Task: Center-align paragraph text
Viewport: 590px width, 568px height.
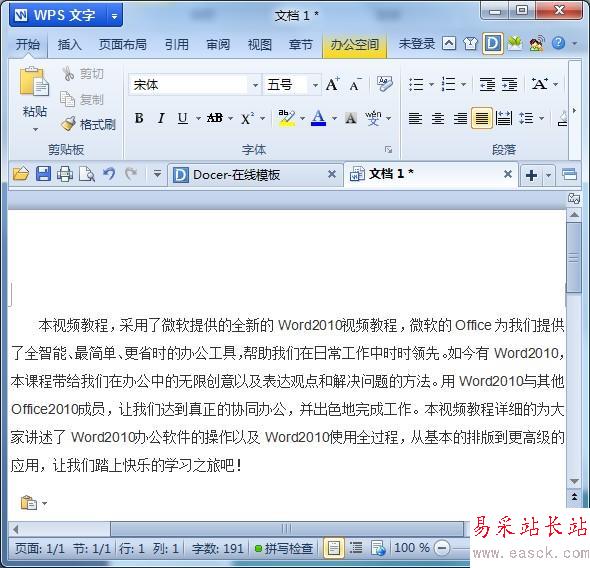Action: [x=438, y=118]
